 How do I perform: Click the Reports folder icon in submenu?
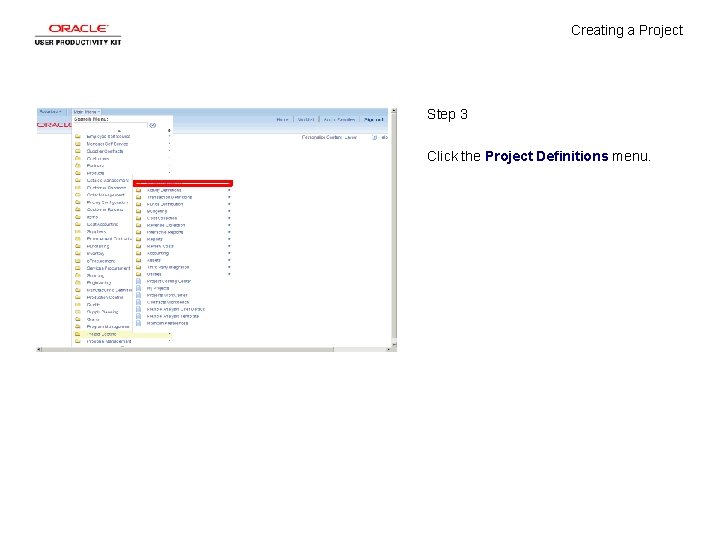[138, 239]
